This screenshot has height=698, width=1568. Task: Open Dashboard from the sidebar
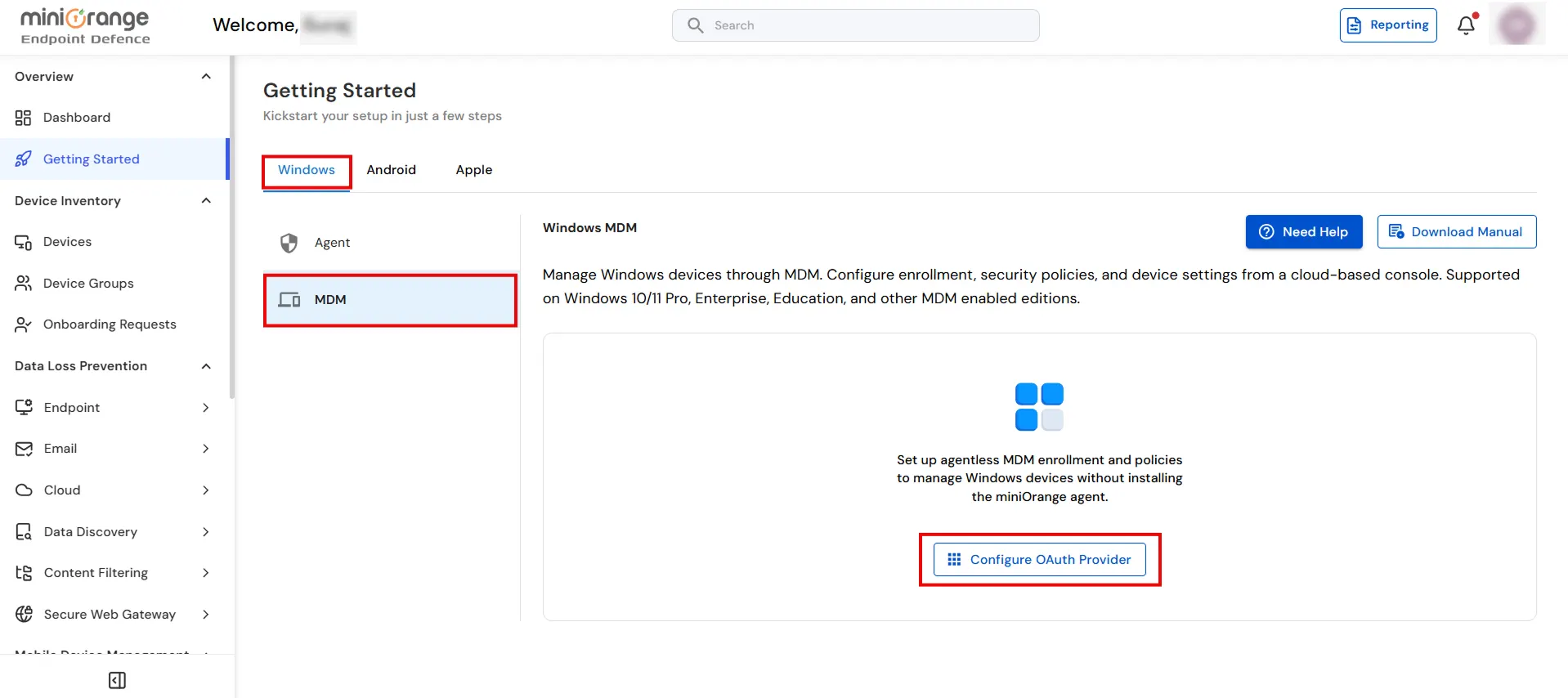114,118
